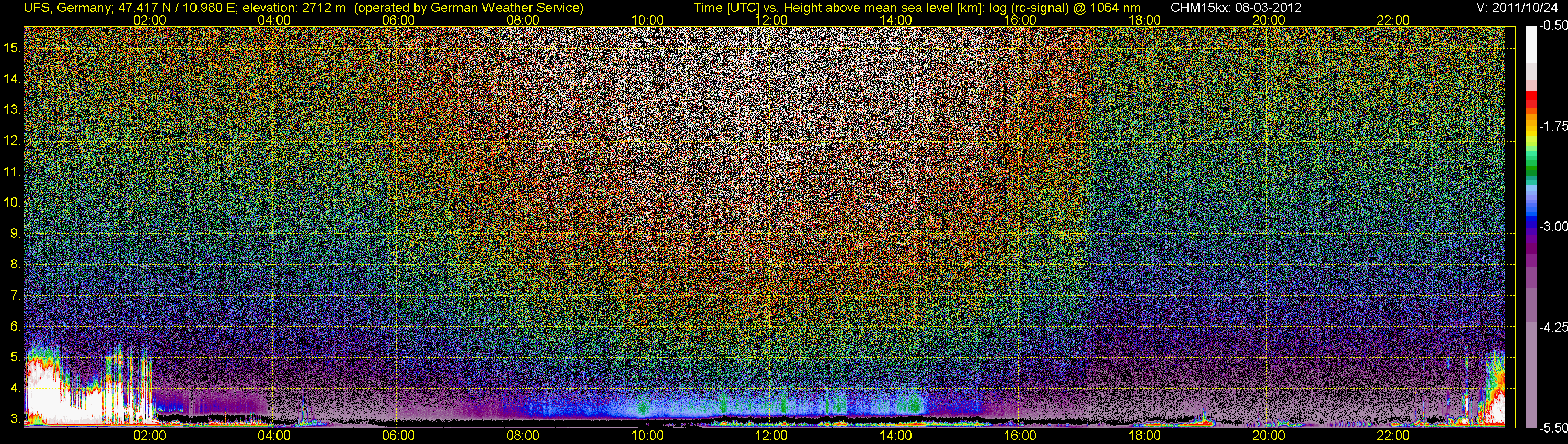
Task: Click the "02:00" label on the bottom time axis
Action: pyautogui.click(x=149, y=436)
